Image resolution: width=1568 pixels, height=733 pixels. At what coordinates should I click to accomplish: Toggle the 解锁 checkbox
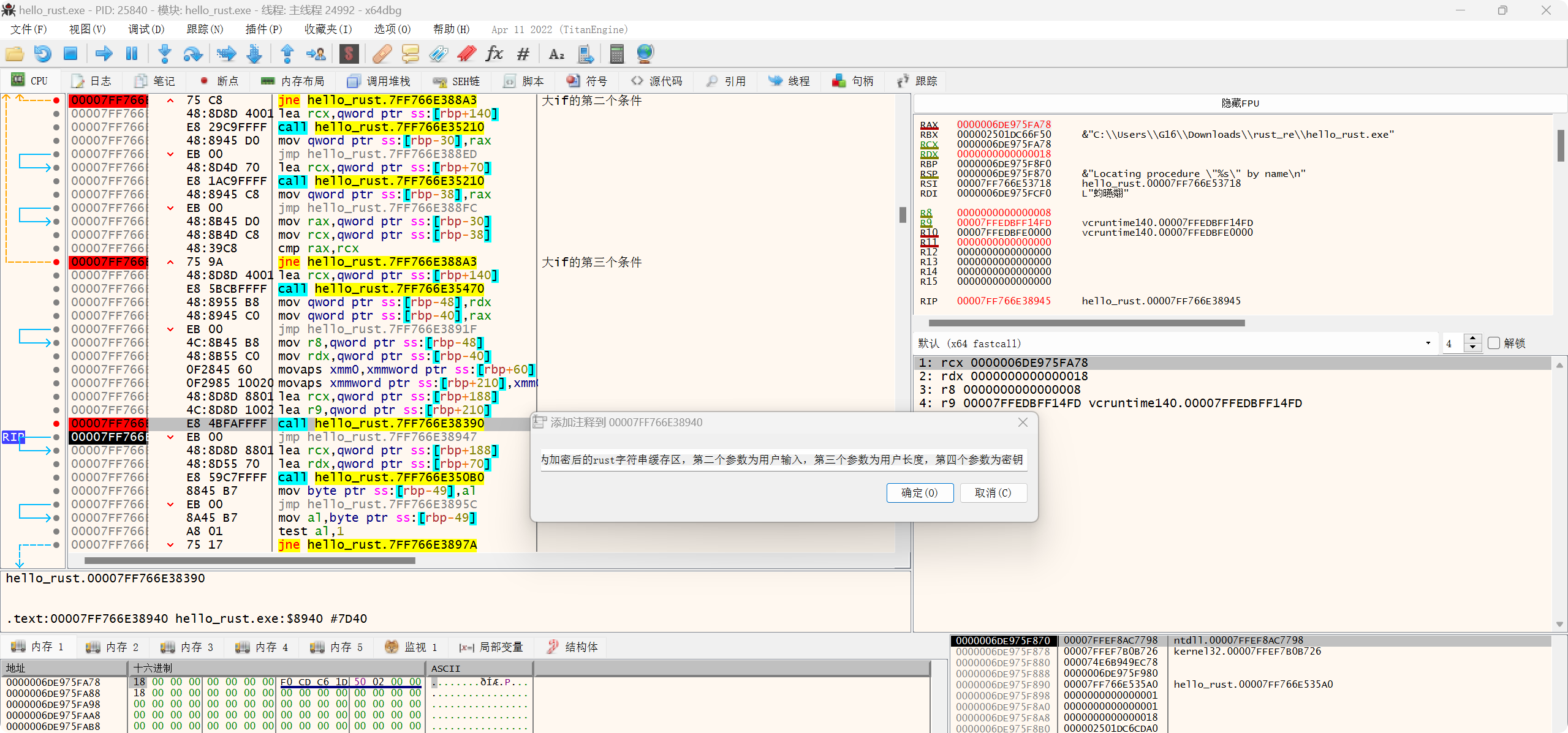coord(1494,343)
